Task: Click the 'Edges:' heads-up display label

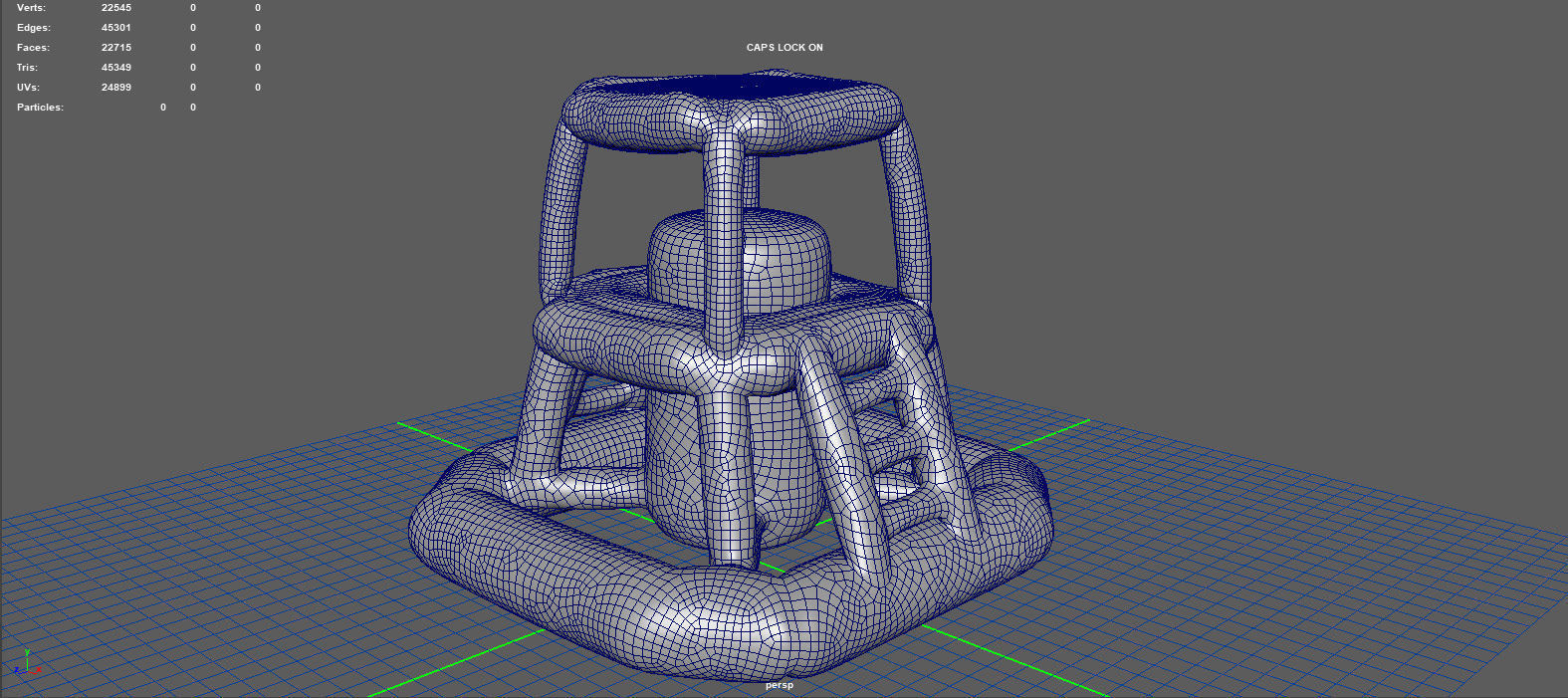Action: (x=34, y=28)
